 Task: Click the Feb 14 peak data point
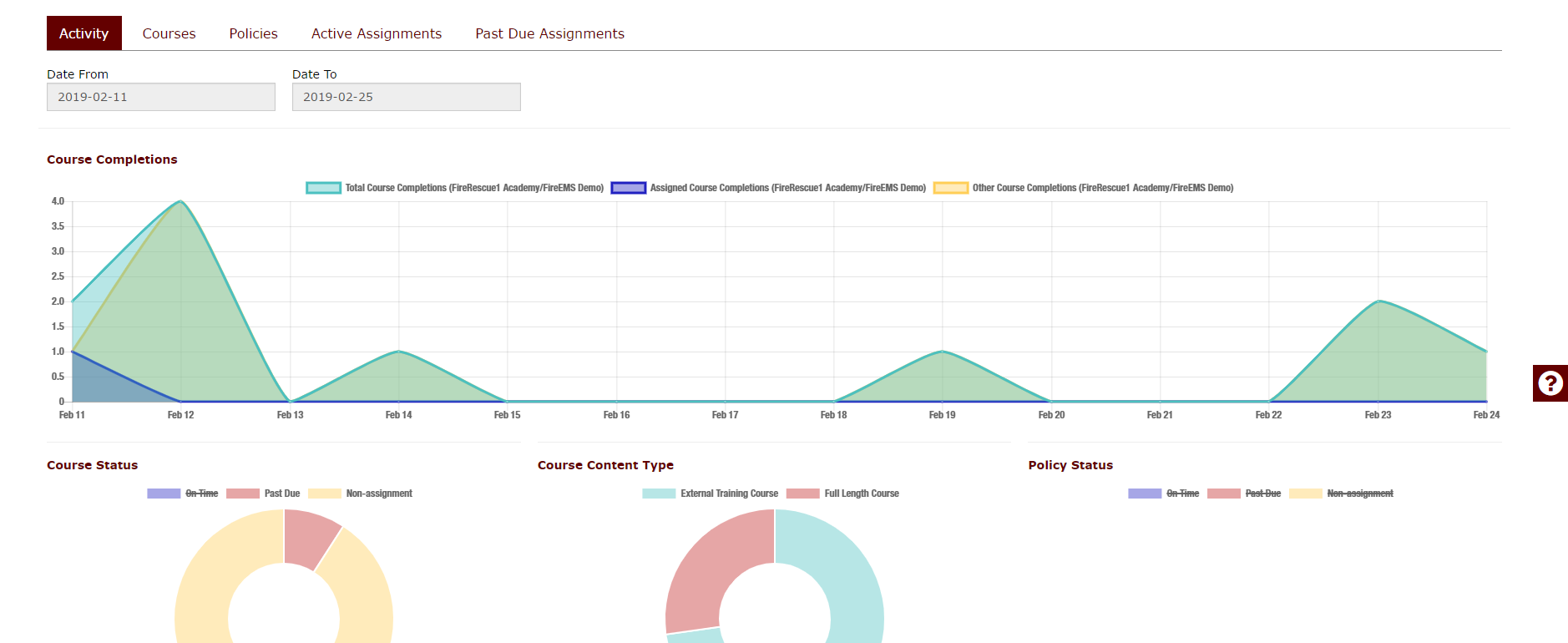pyautogui.click(x=399, y=352)
